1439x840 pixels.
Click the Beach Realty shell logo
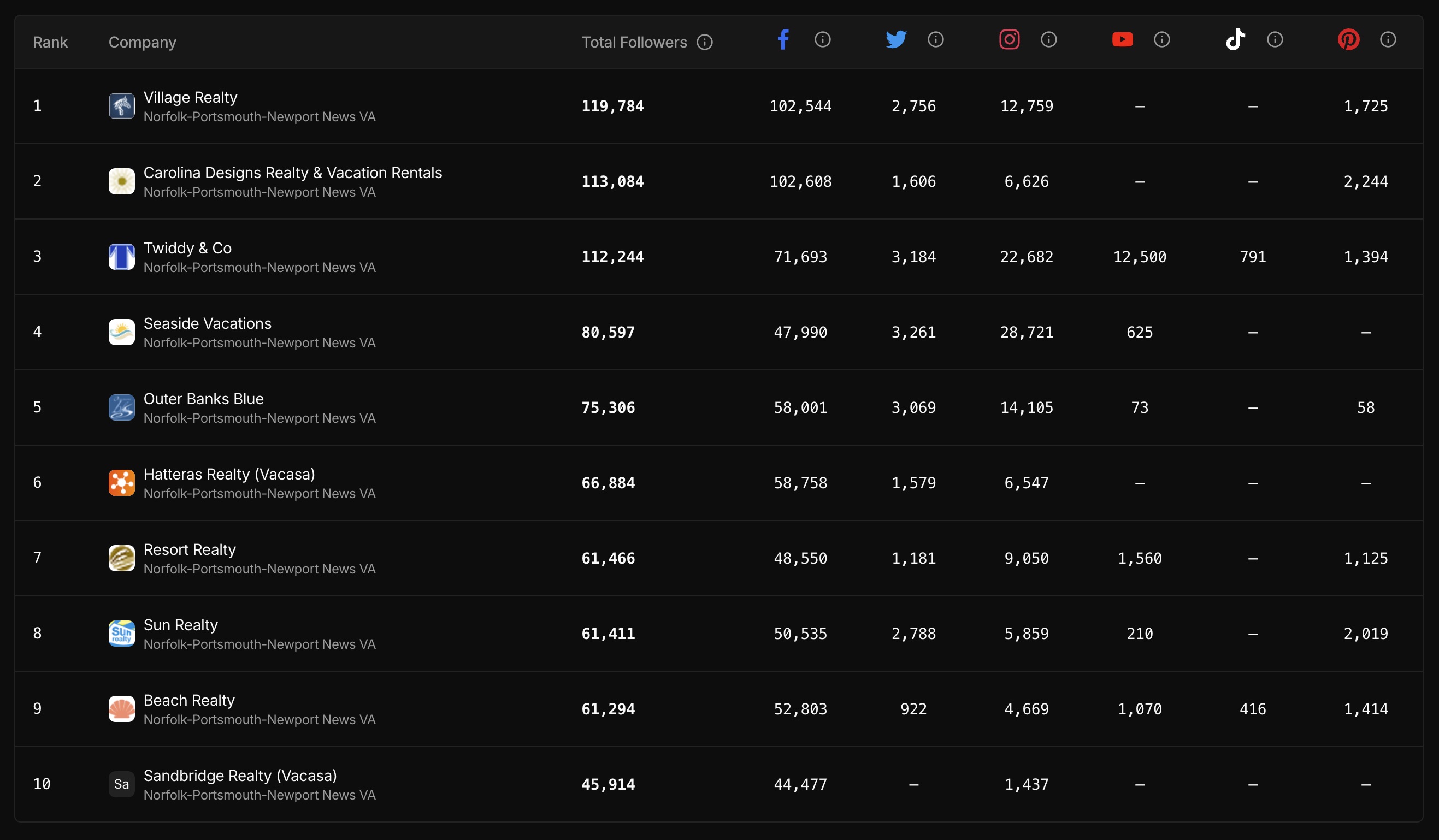(x=122, y=709)
